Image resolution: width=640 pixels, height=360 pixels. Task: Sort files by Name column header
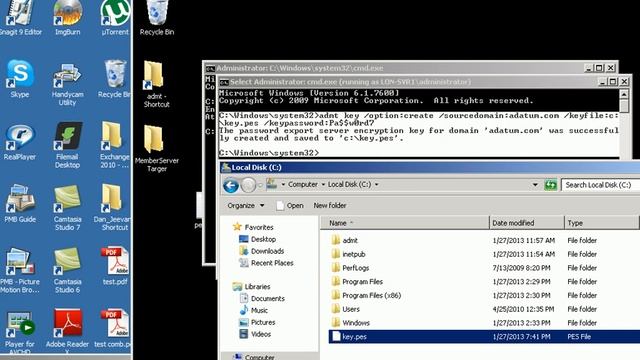pyautogui.click(x=405, y=223)
